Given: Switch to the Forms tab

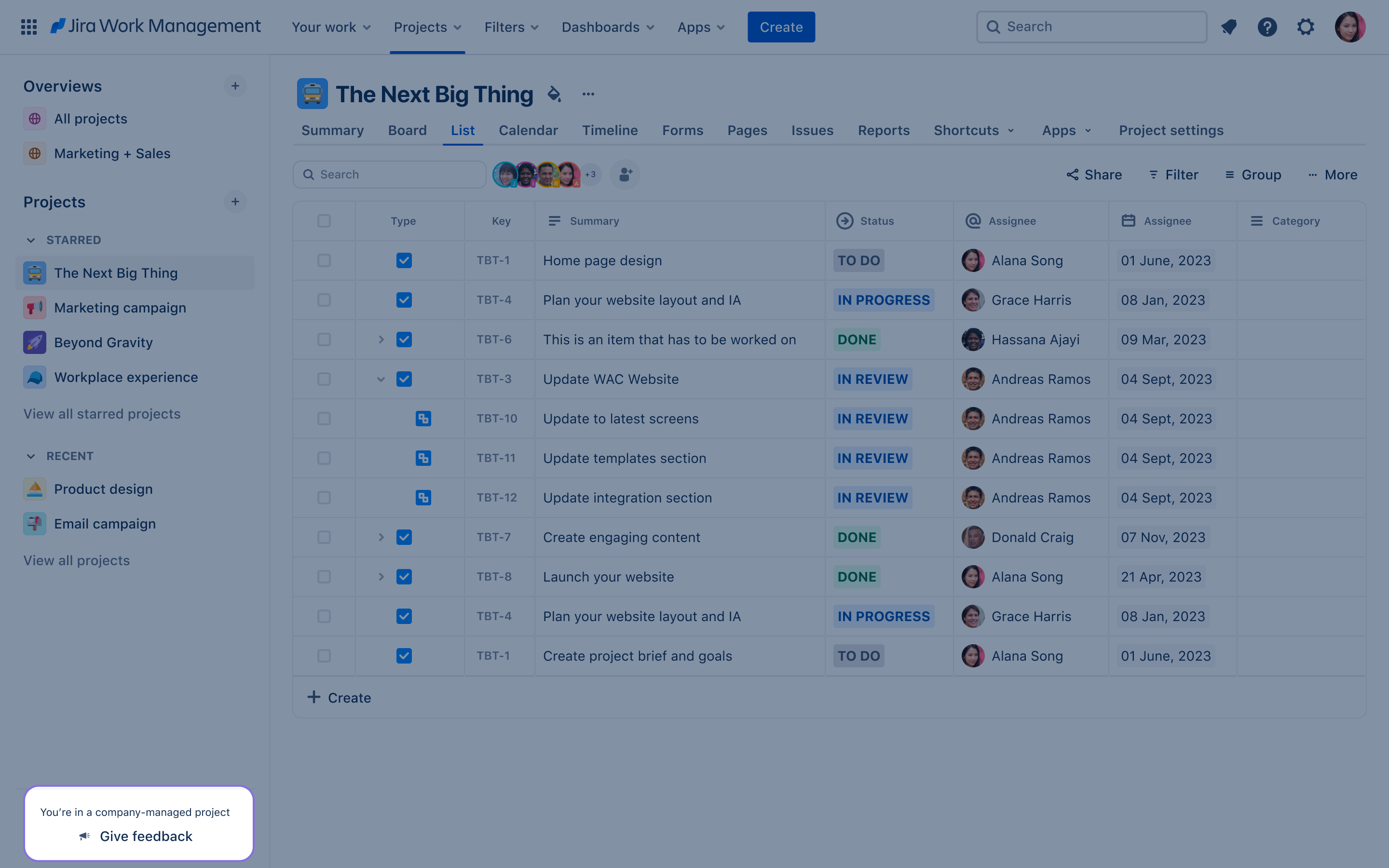Looking at the screenshot, I should pyautogui.click(x=683, y=130).
